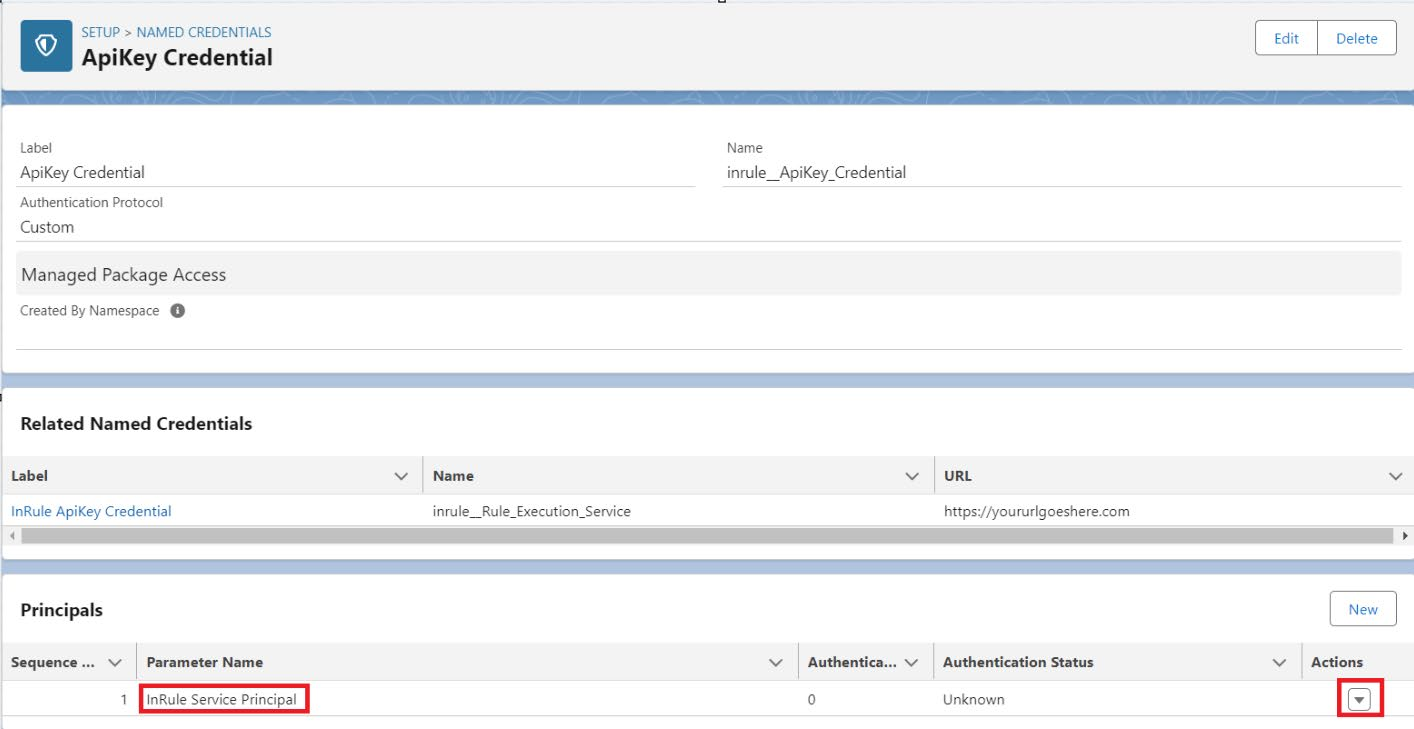This screenshot has width=1414, height=729.
Task: Click the Principals section heading
Action: click(61, 610)
